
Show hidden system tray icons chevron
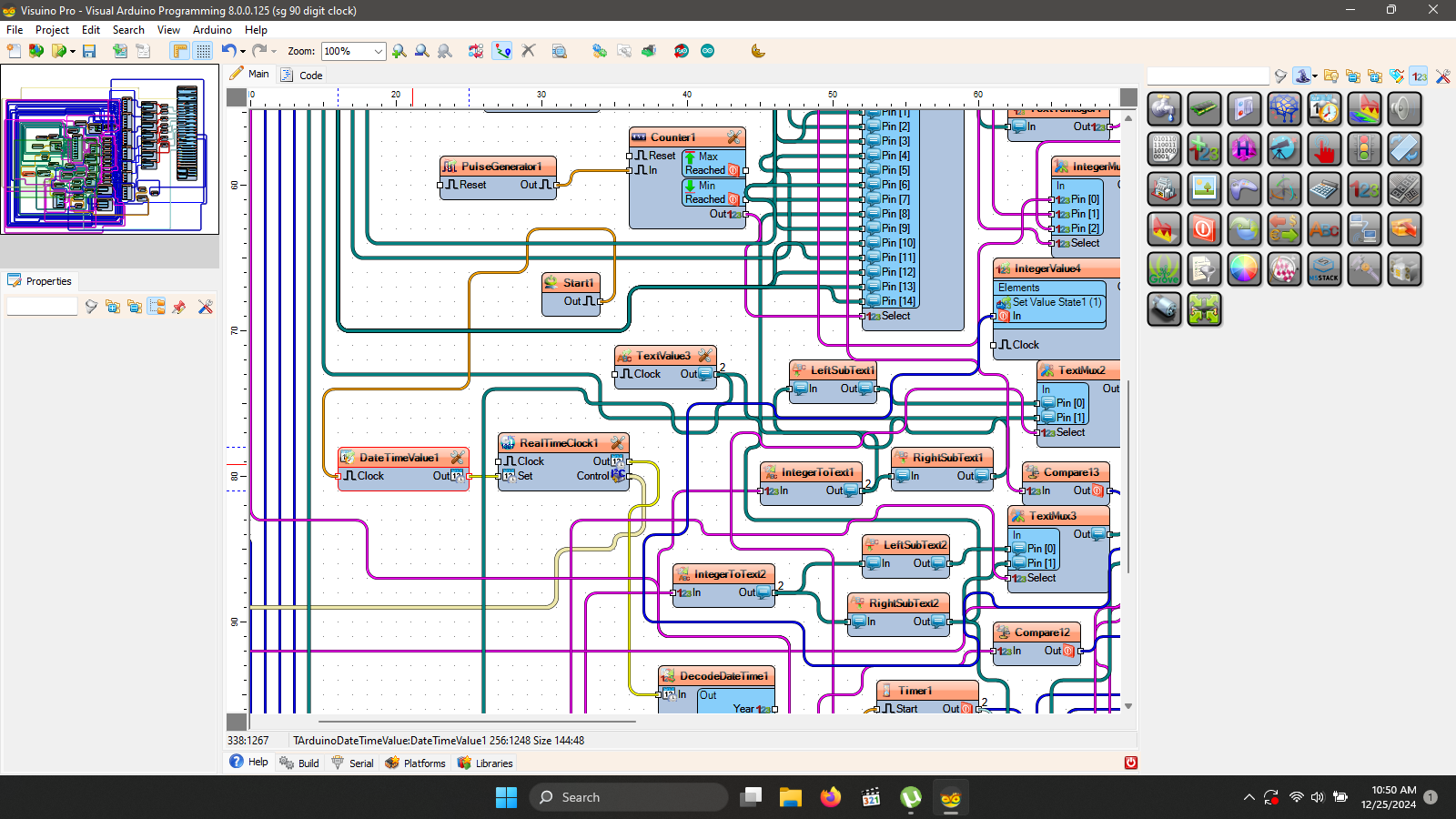[1249, 797]
